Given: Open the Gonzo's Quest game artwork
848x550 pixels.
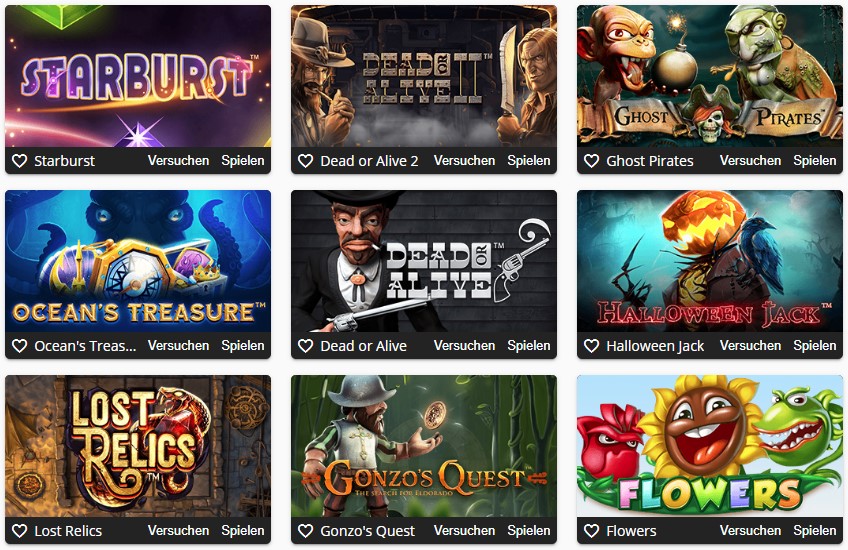Looking at the screenshot, I should click(423, 446).
